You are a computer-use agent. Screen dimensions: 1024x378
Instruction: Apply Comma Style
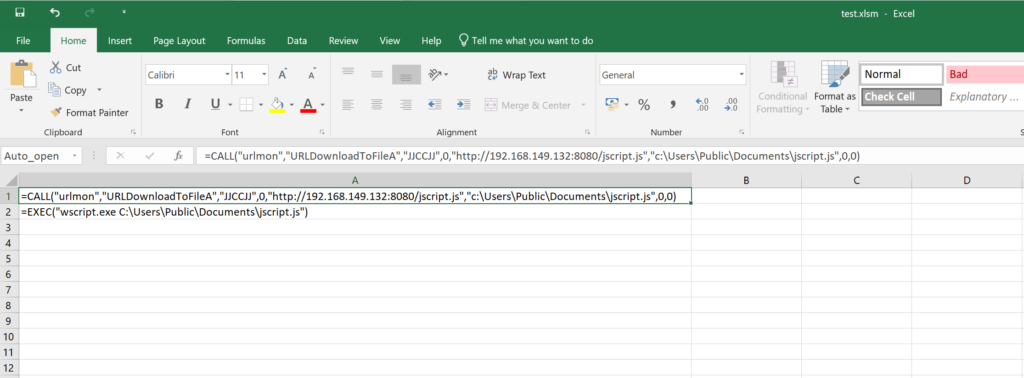[x=673, y=104]
